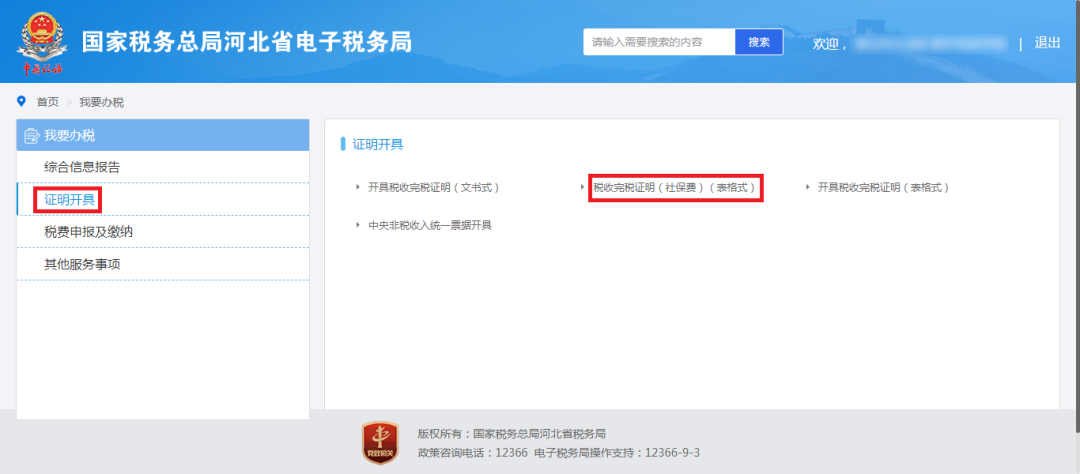Open 其他服务事项 in sidebar
1080x474 pixels.
[163, 265]
